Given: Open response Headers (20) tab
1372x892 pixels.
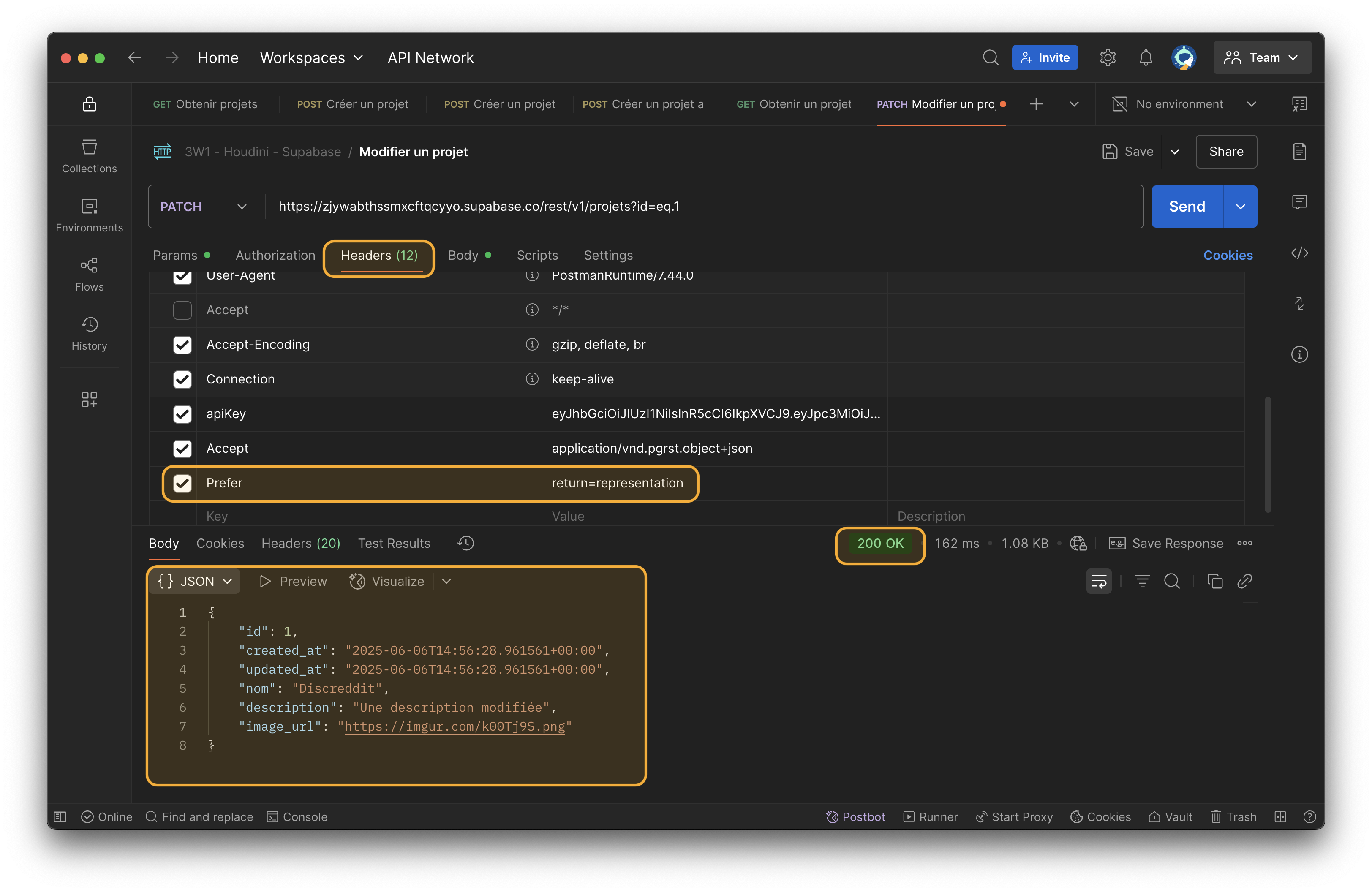Looking at the screenshot, I should (300, 544).
